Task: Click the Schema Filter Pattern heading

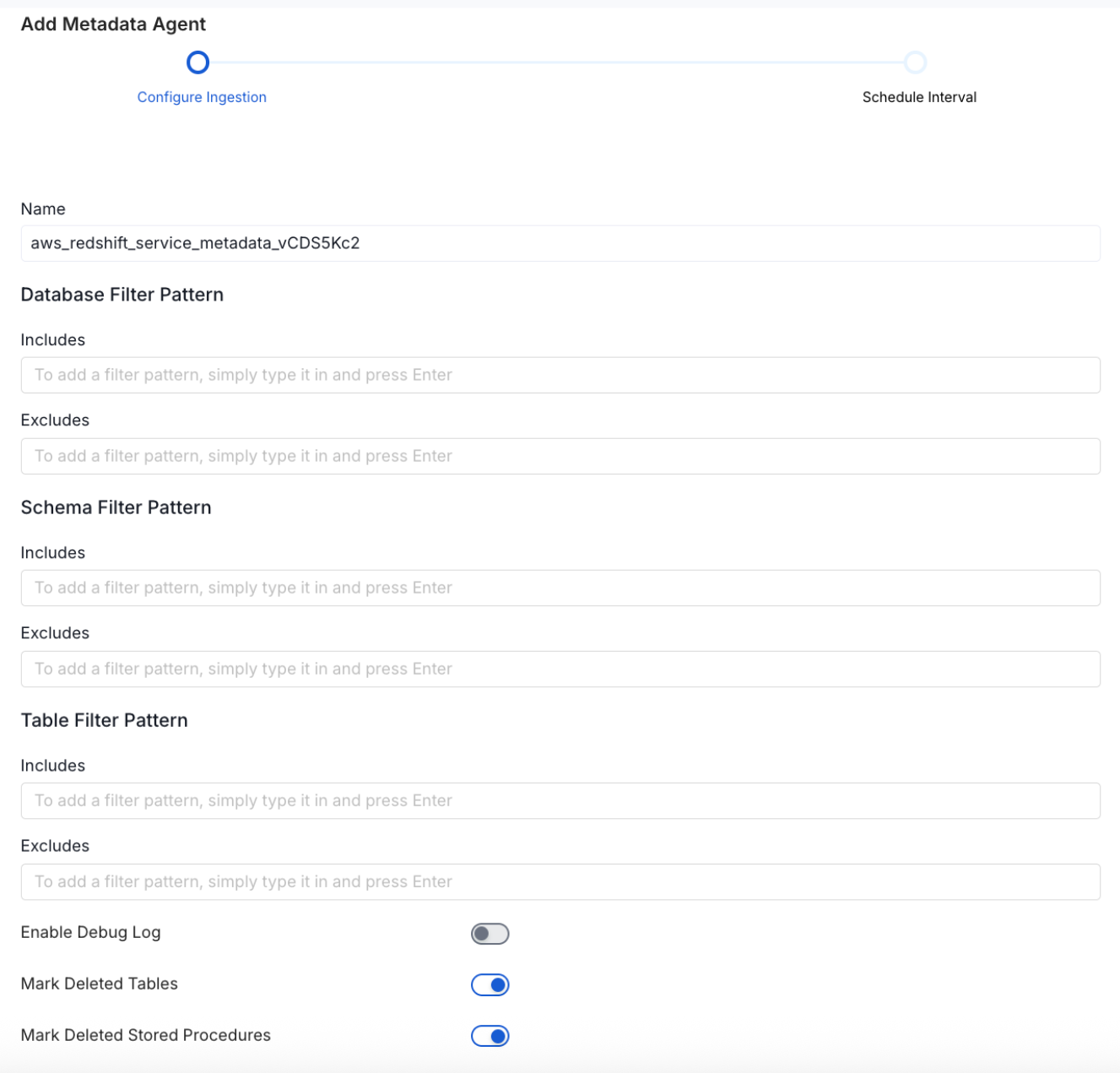Action: click(116, 507)
